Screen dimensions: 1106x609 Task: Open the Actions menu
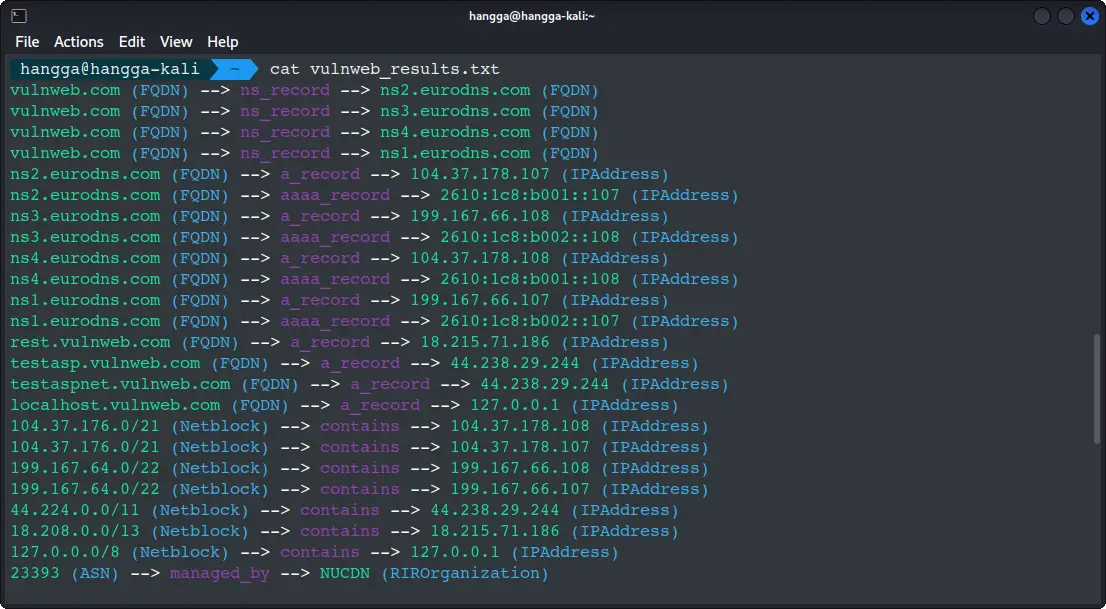78,42
